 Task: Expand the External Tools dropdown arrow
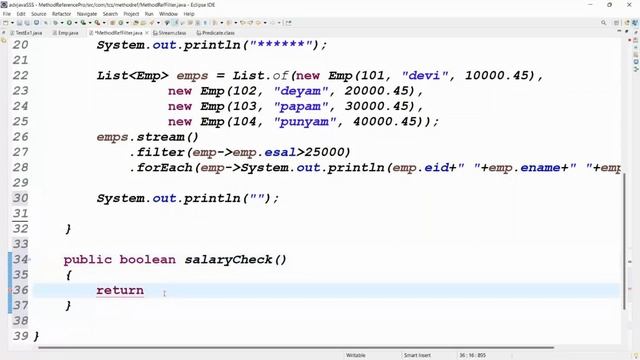click(104, 23)
